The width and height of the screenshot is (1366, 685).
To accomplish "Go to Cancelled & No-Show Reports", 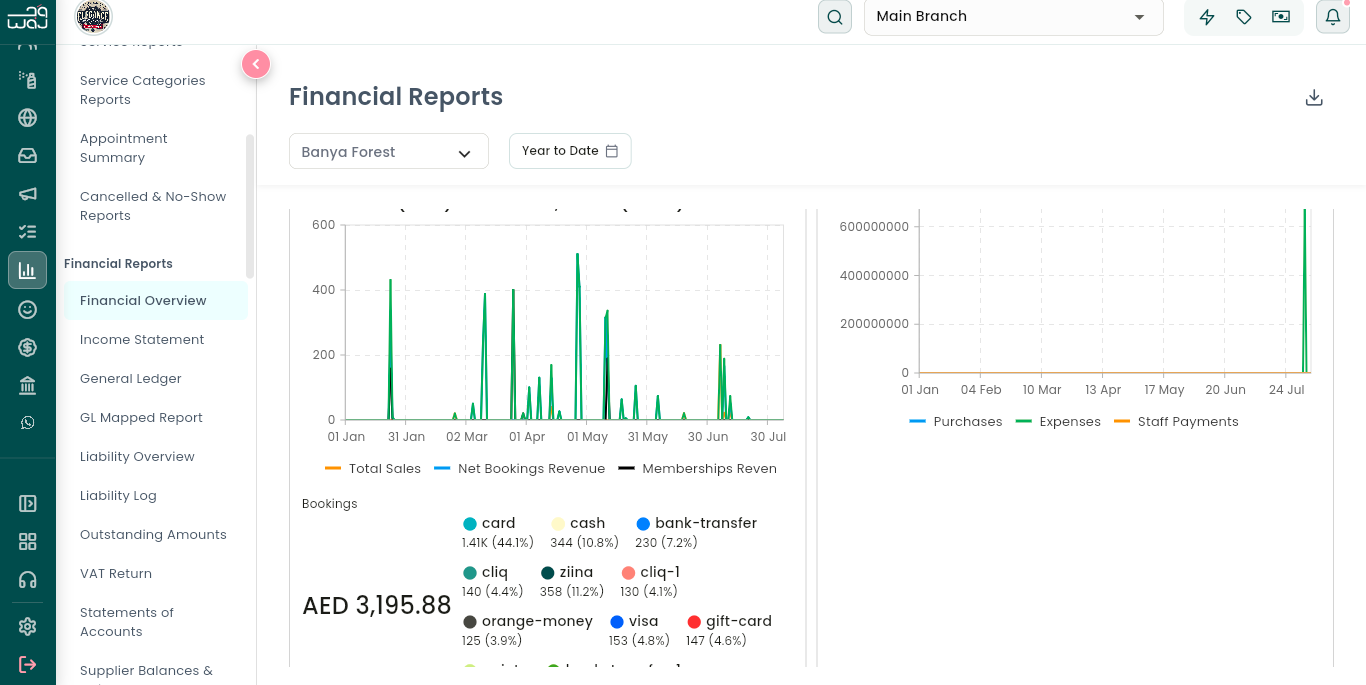I will click(153, 206).
